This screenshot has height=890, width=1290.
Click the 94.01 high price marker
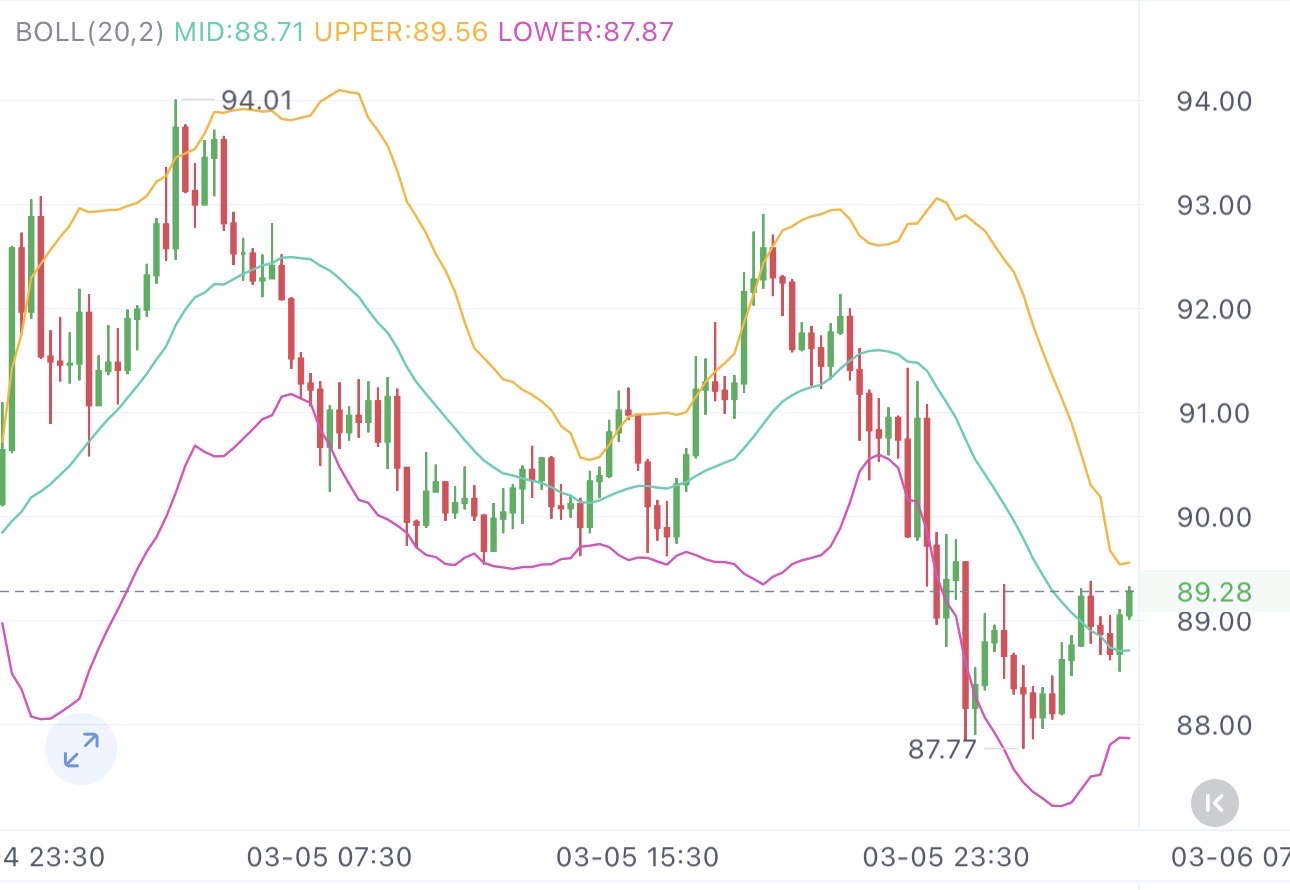pyautogui.click(x=257, y=100)
